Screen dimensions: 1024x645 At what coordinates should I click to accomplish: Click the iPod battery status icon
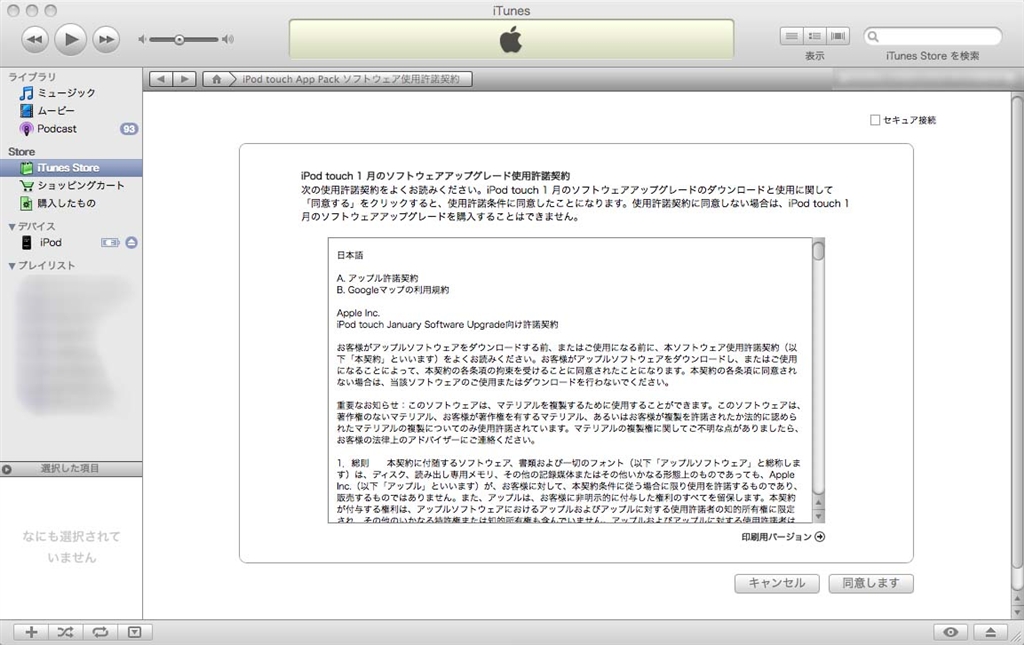click(x=110, y=243)
